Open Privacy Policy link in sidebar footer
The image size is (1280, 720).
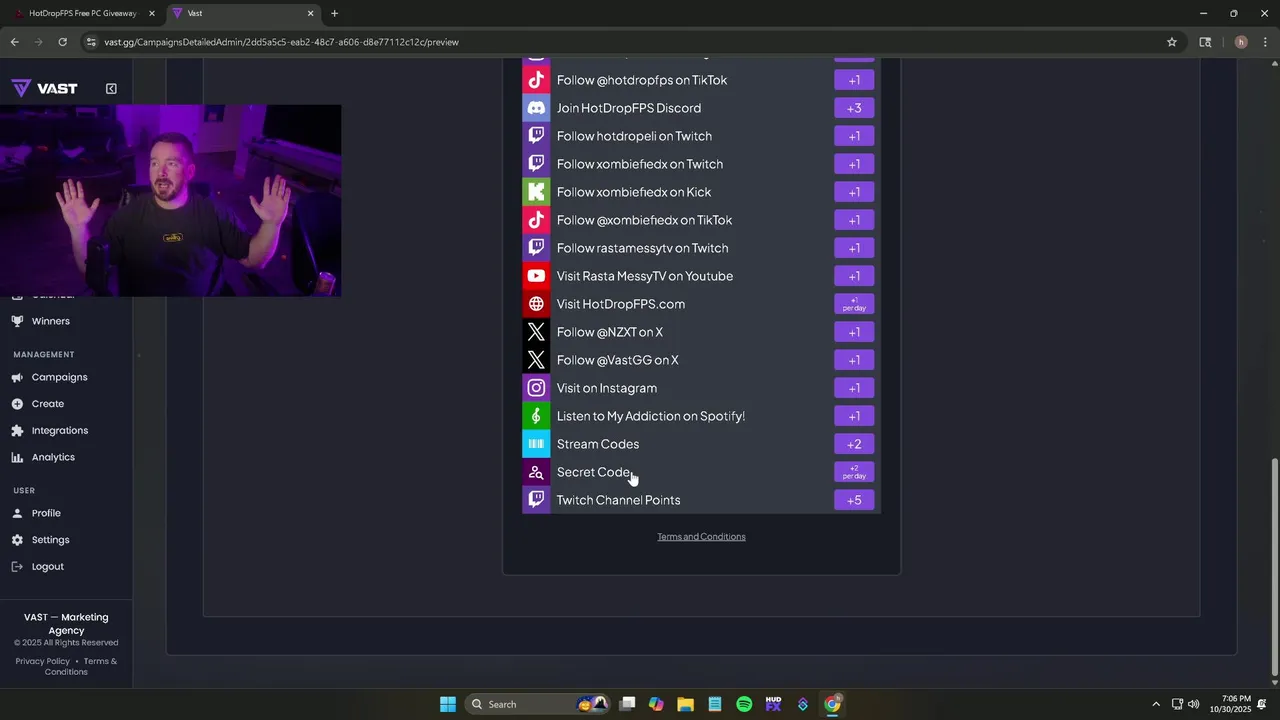[43, 661]
